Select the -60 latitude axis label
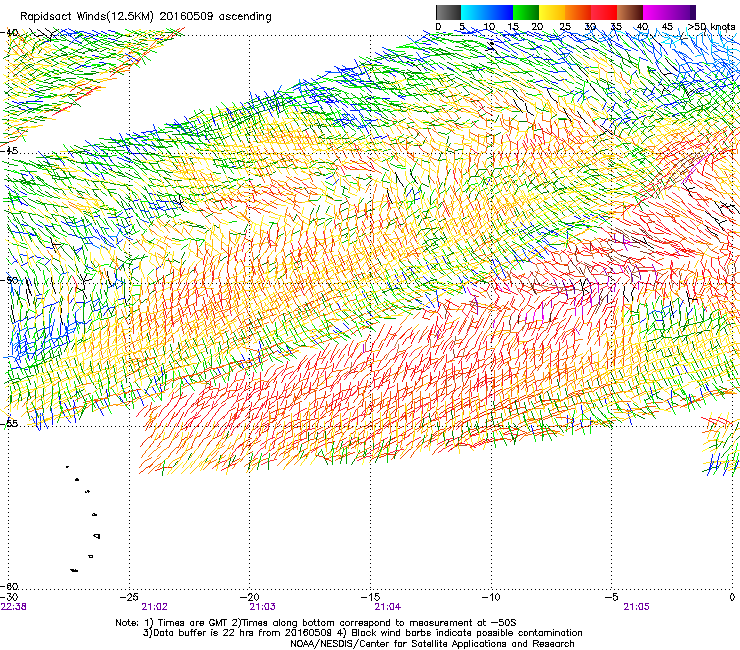 (x=9, y=586)
